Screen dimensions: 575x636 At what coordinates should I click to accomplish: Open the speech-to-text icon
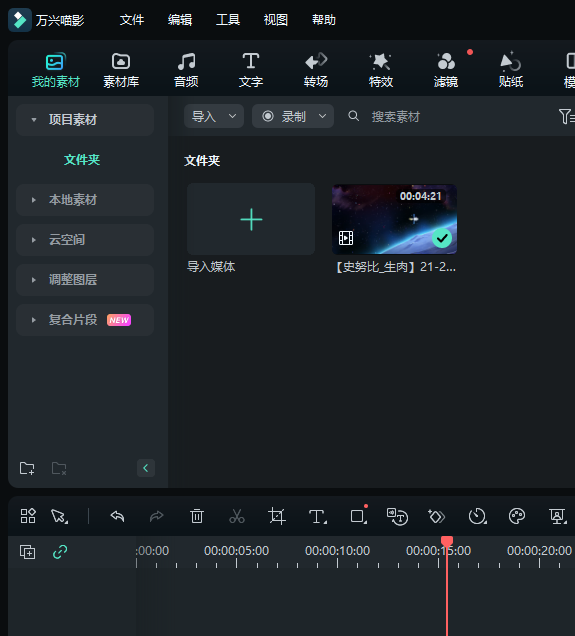click(x=397, y=516)
